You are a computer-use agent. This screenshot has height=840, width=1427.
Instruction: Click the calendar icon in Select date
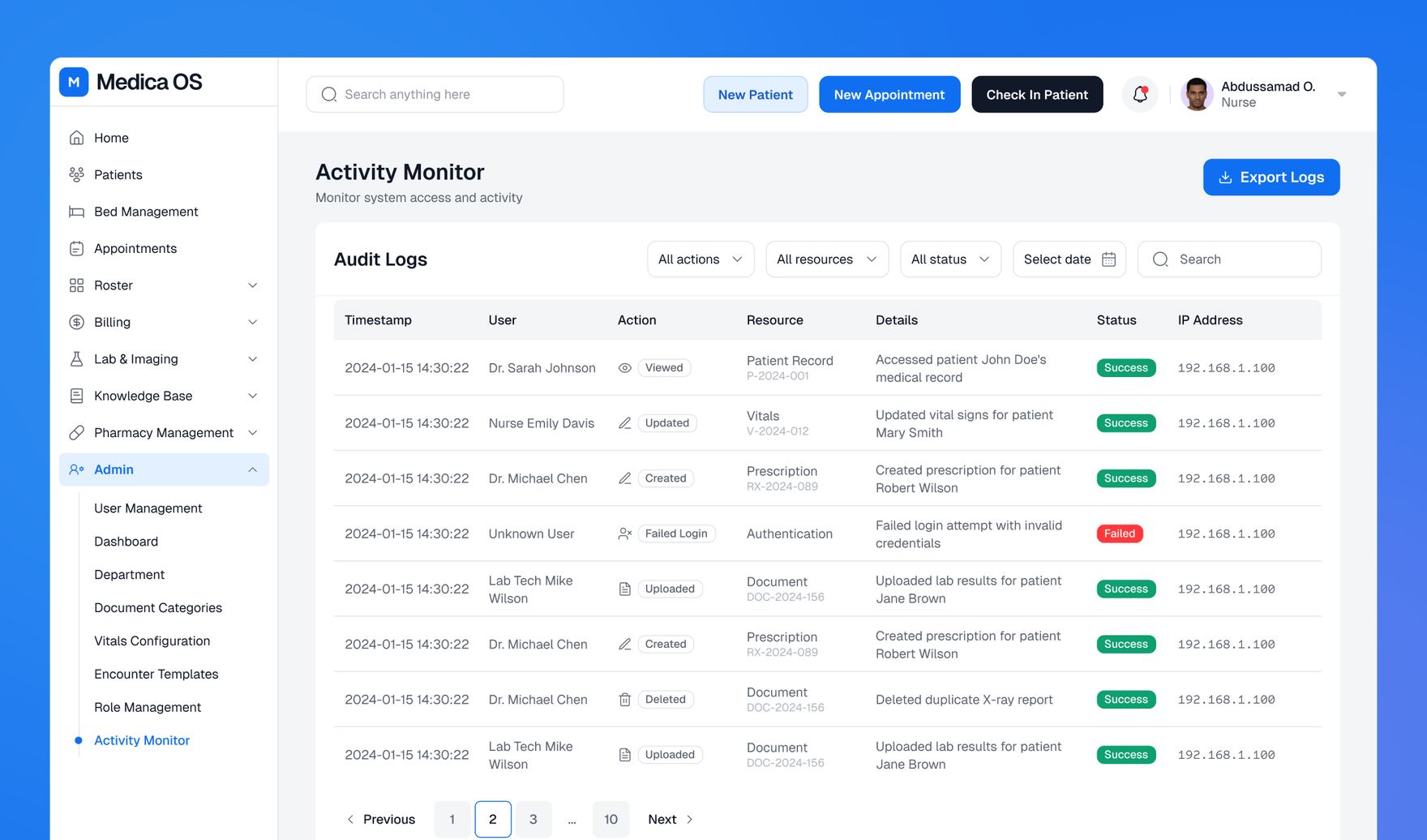pos(1108,259)
